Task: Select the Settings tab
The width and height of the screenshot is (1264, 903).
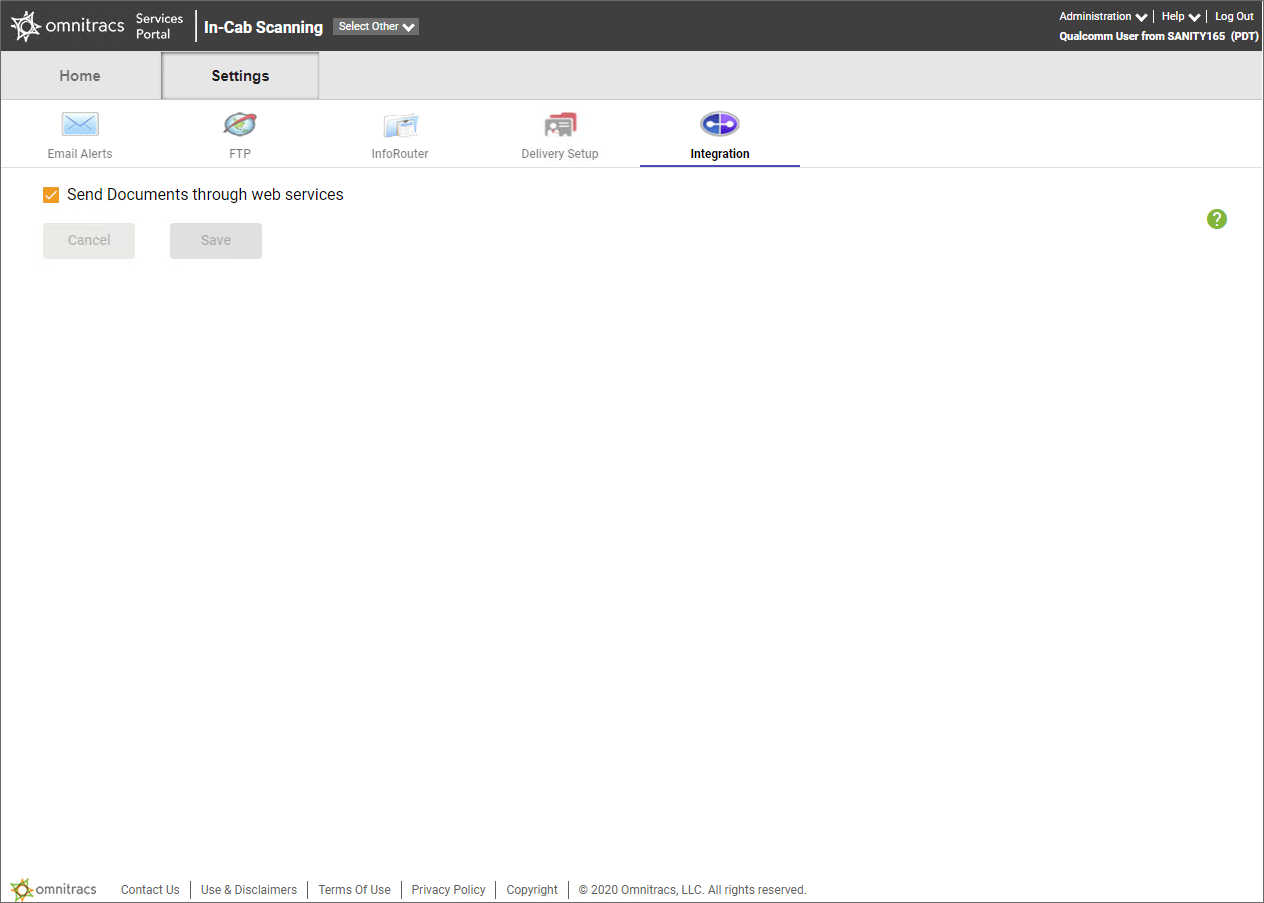Action: click(240, 76)
